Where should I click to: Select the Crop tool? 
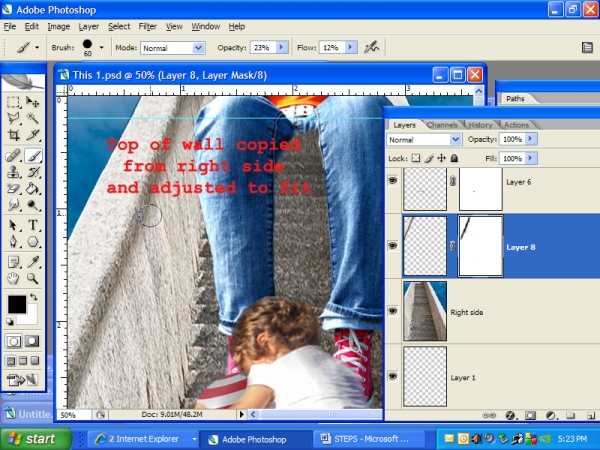pyautogui.click(x=13, y=135)
